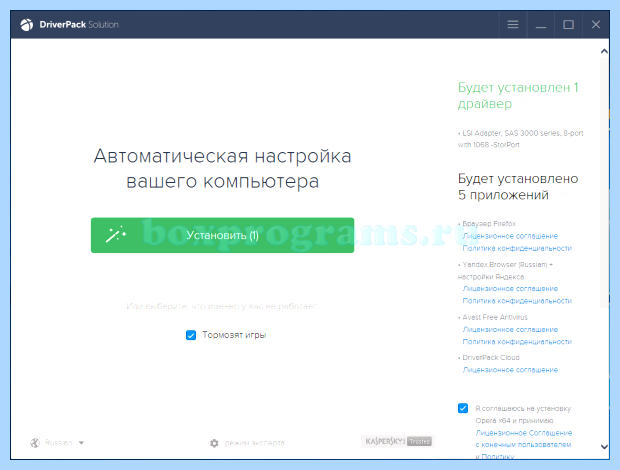
Task: Click the vertical scrollbar track
Action: coord(604,183)
